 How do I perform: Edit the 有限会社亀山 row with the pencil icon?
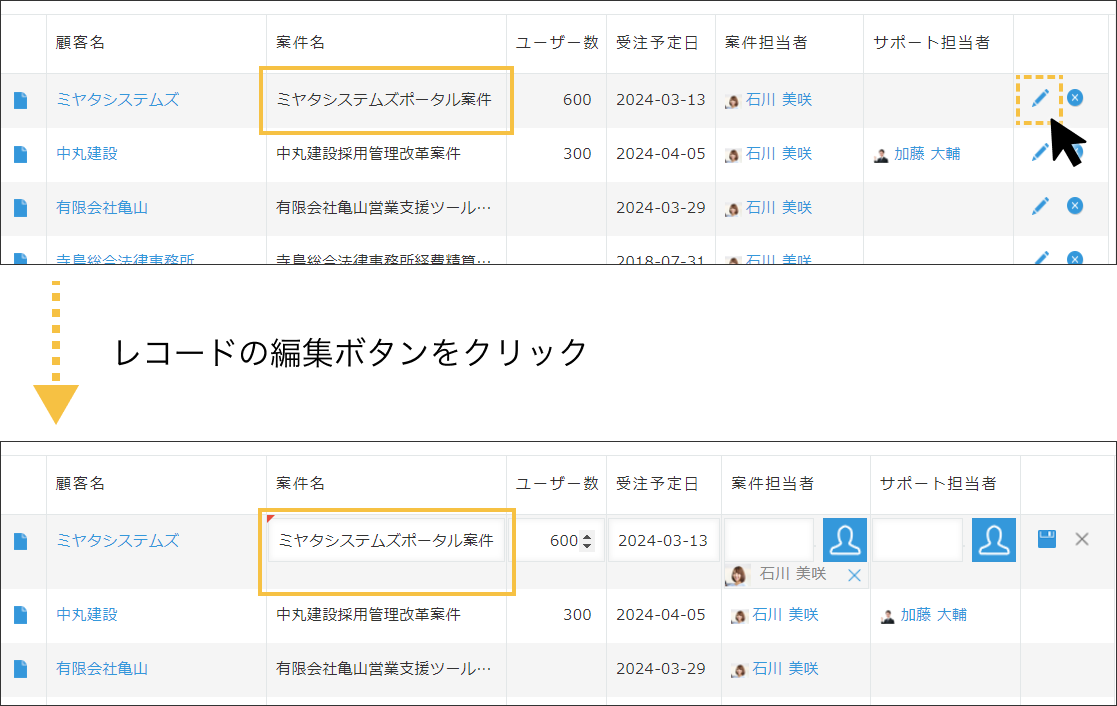point(1042,205)
